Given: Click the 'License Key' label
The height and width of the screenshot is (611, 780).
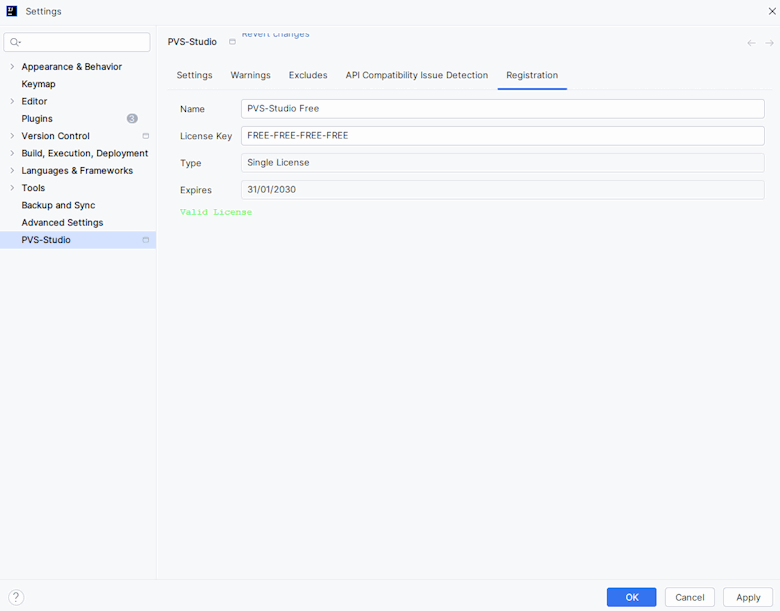Looking at the screenshot, I should tap(206, 136).
